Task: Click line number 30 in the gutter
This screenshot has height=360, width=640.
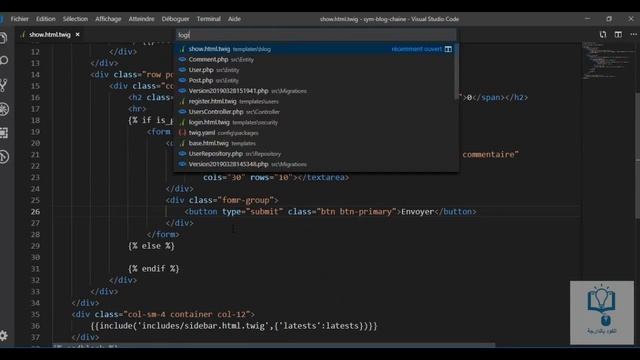Action: click(x=36, y=258)
